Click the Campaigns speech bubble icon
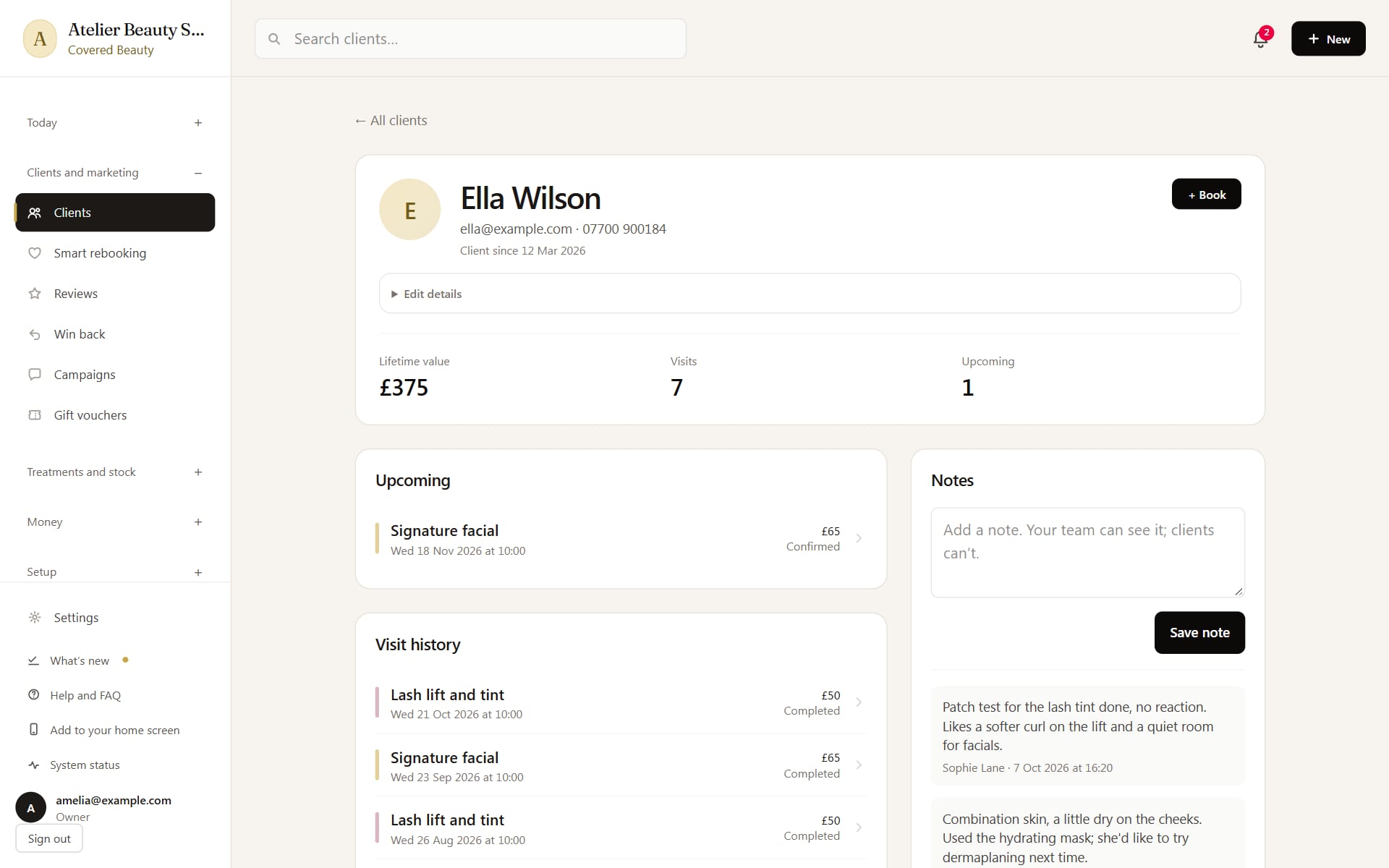The image size is (1389, 868). [35, 375]
